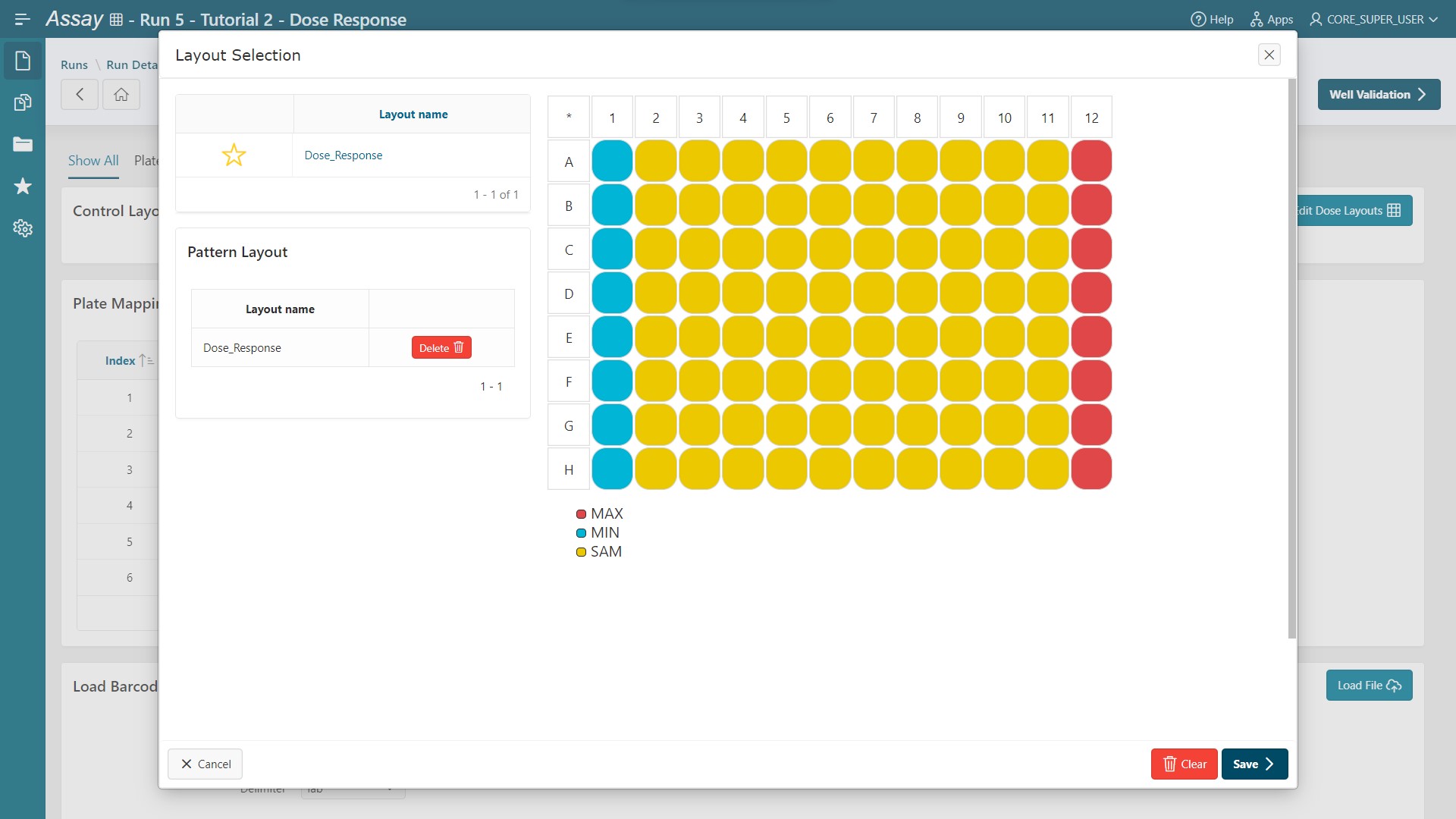The height and width of the screenshot is (819, 1456).
Task: Select plate row F header
Action: pyautogui.click(x=569, y=381)
